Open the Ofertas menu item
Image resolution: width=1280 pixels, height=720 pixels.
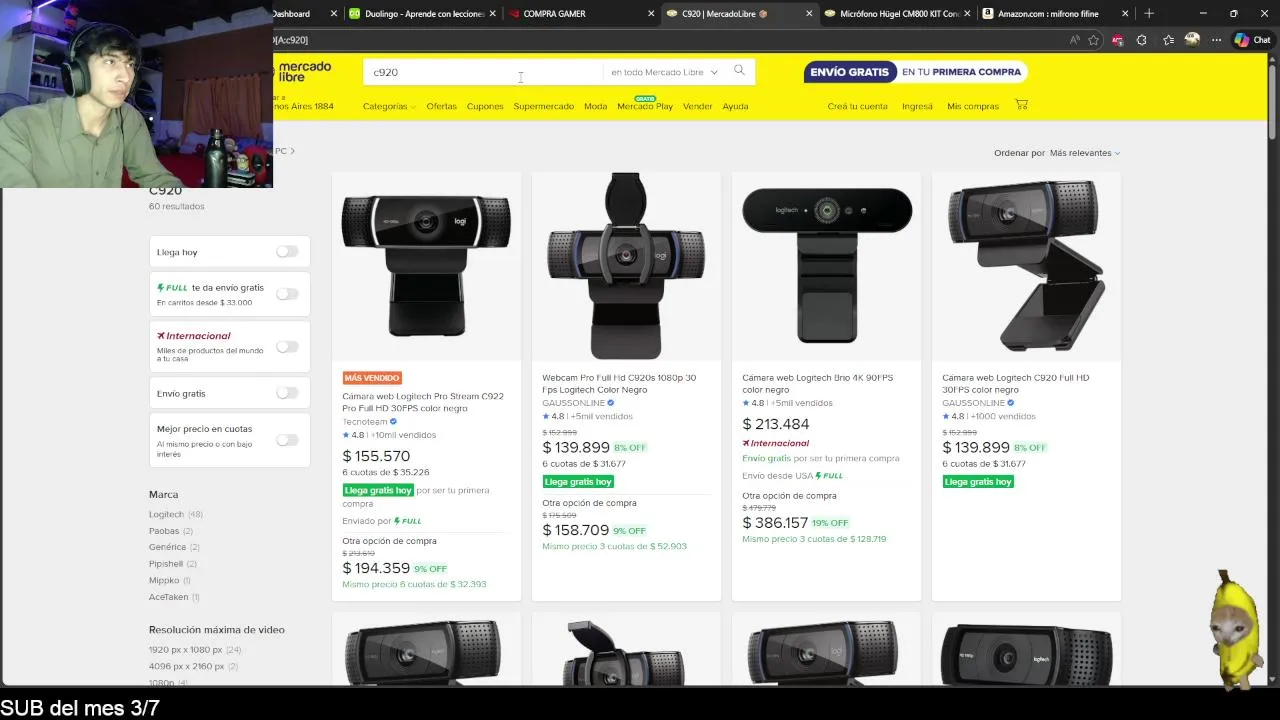(441, 106)
